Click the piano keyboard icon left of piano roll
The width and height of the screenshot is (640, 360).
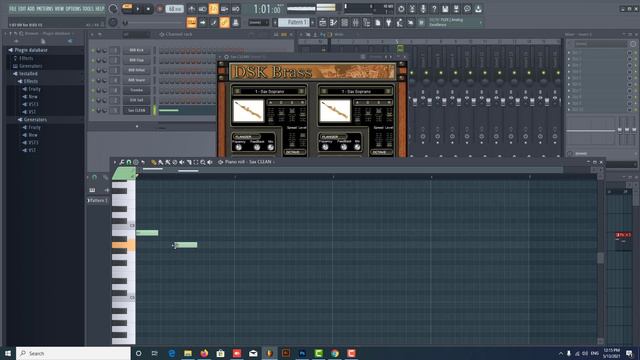pyautogui.click(x=92, y=190)
